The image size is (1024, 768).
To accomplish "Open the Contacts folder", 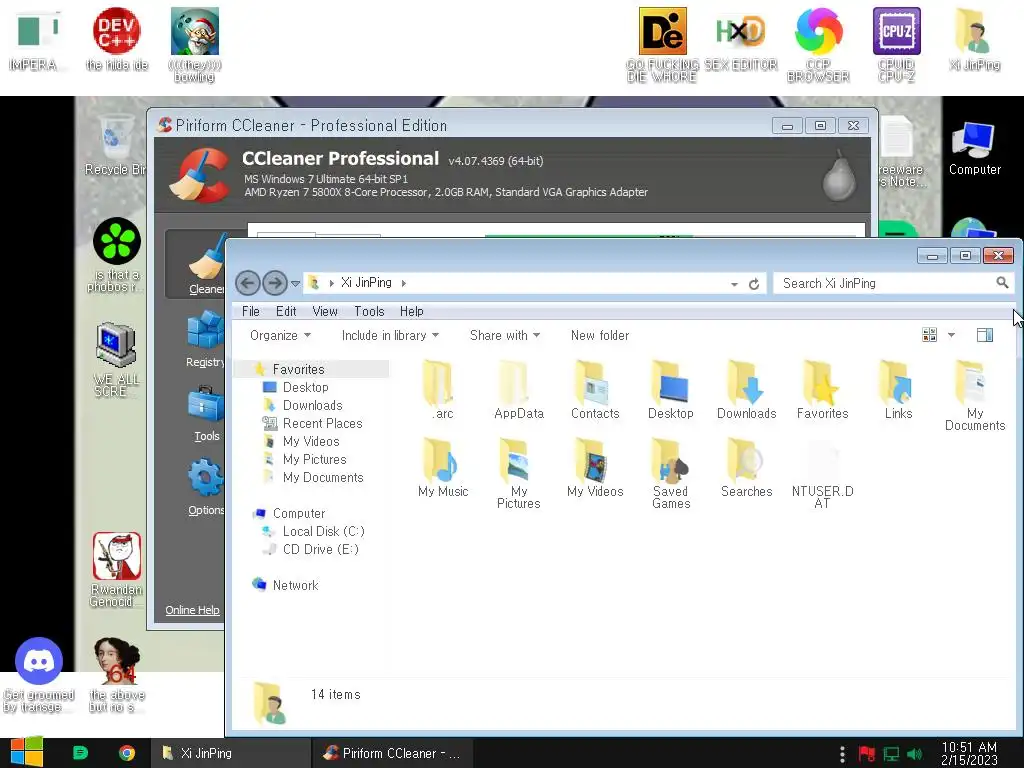I will coord(594,389).
